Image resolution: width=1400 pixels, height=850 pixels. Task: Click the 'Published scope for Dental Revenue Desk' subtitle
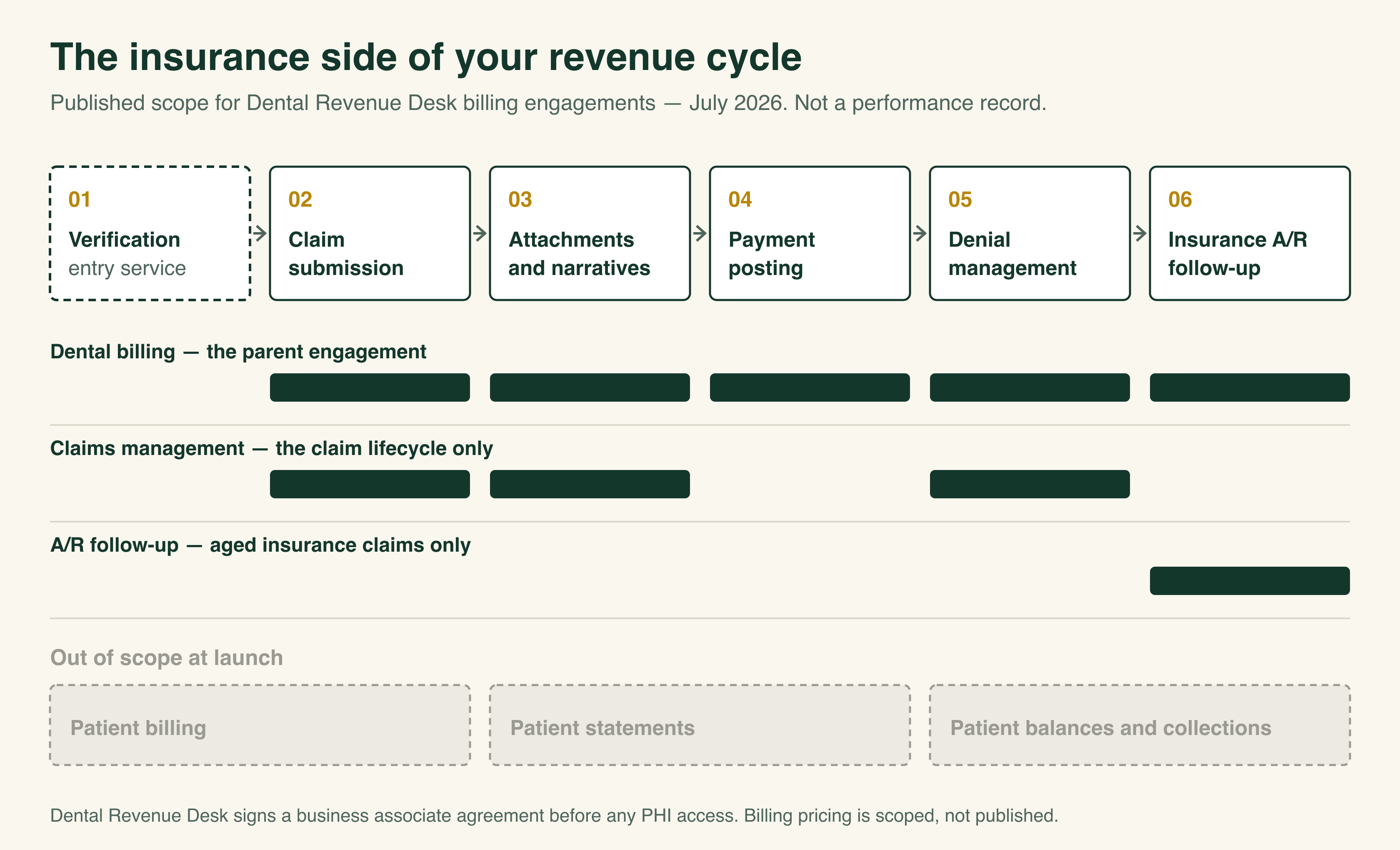coord(548,103)
